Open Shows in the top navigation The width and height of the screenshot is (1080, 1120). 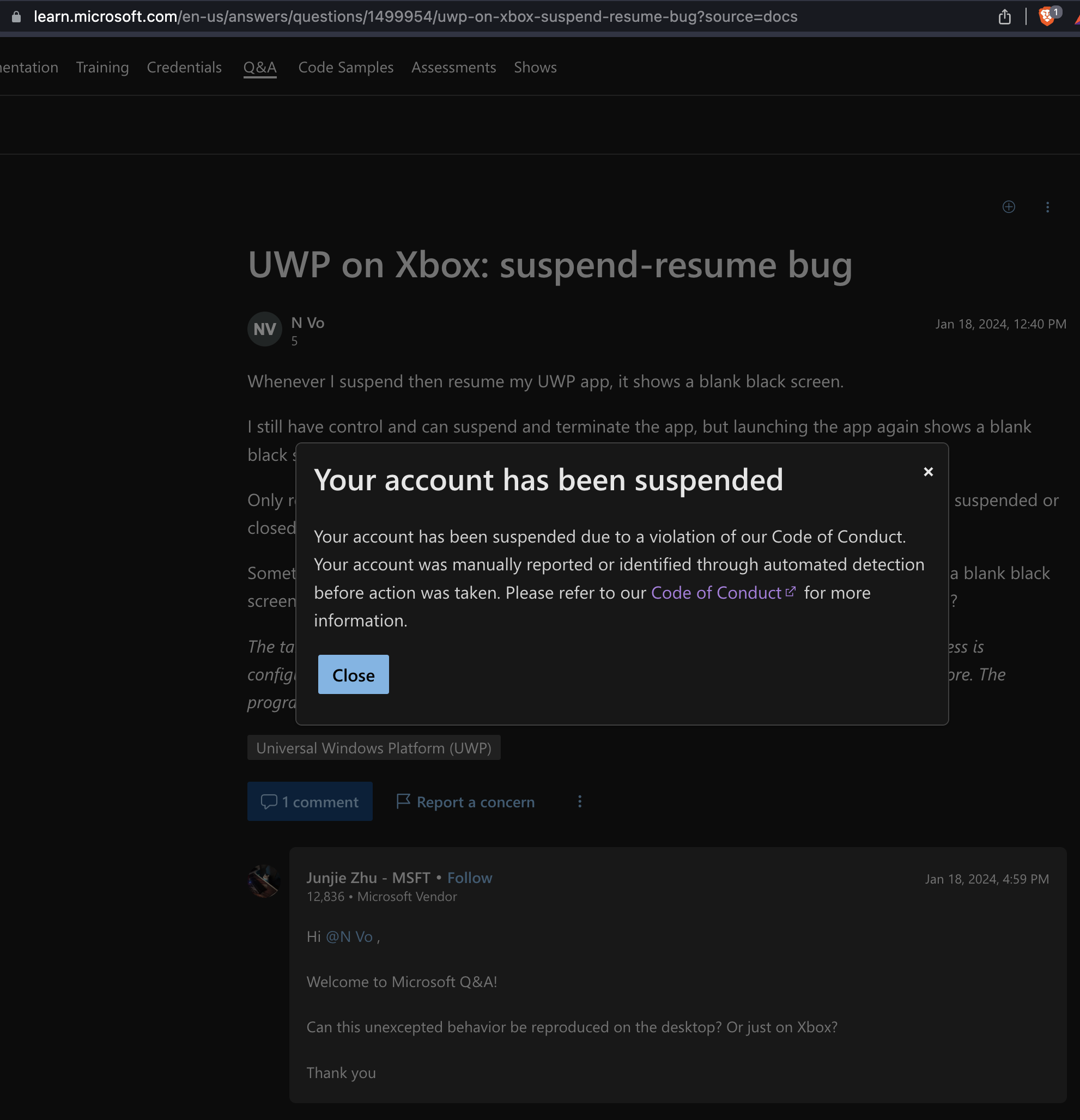[535, 68]
